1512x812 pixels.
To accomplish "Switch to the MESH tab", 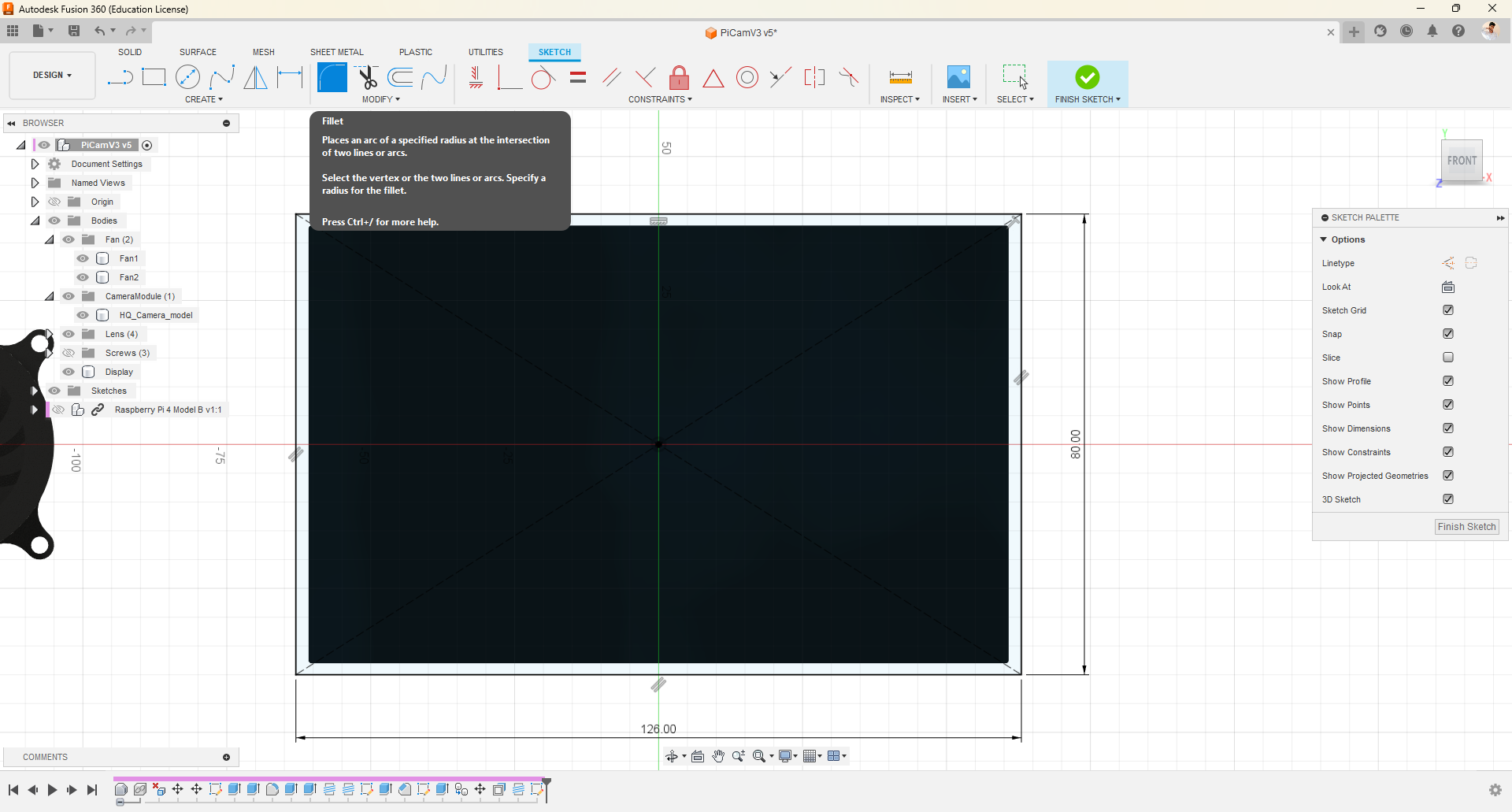I will (264, 52).
